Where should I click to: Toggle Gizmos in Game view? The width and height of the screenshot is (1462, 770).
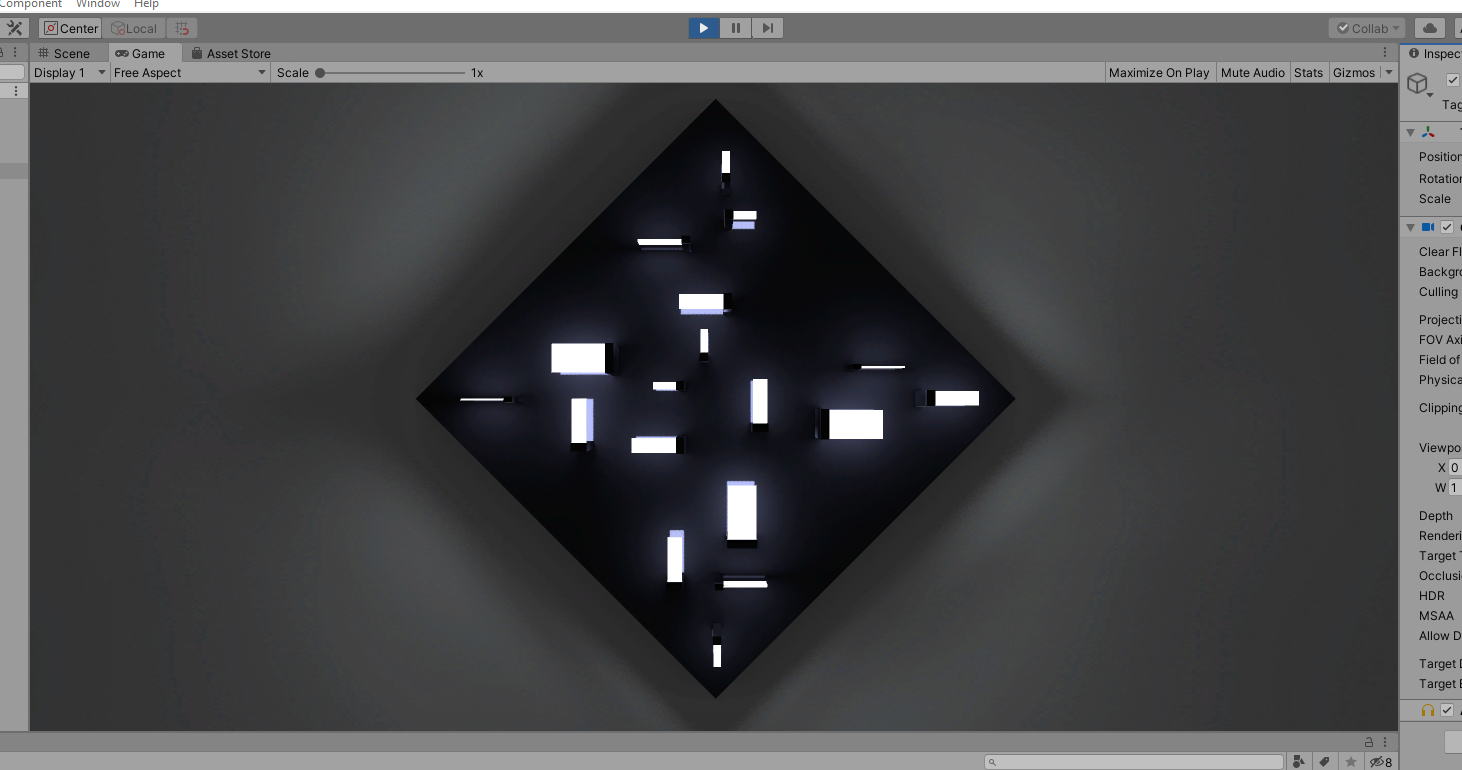coord(1354,72)
